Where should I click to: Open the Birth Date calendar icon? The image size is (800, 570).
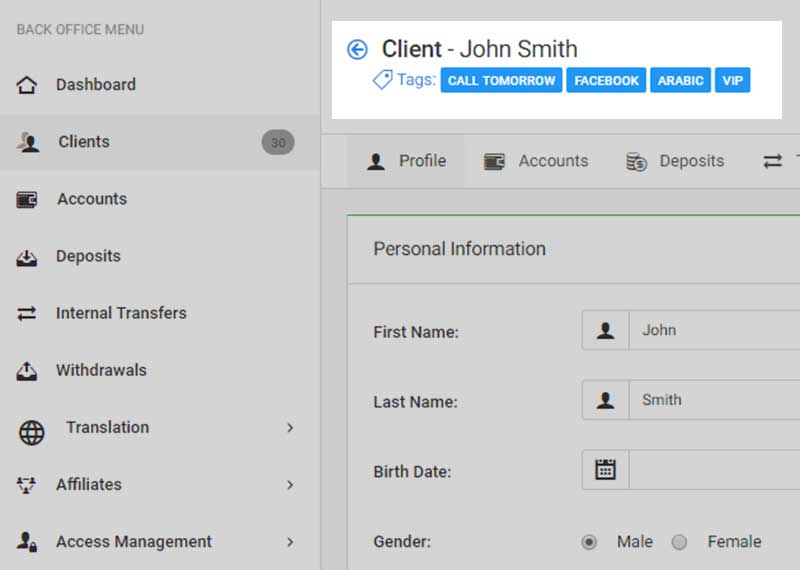click(x=605, y=470)
